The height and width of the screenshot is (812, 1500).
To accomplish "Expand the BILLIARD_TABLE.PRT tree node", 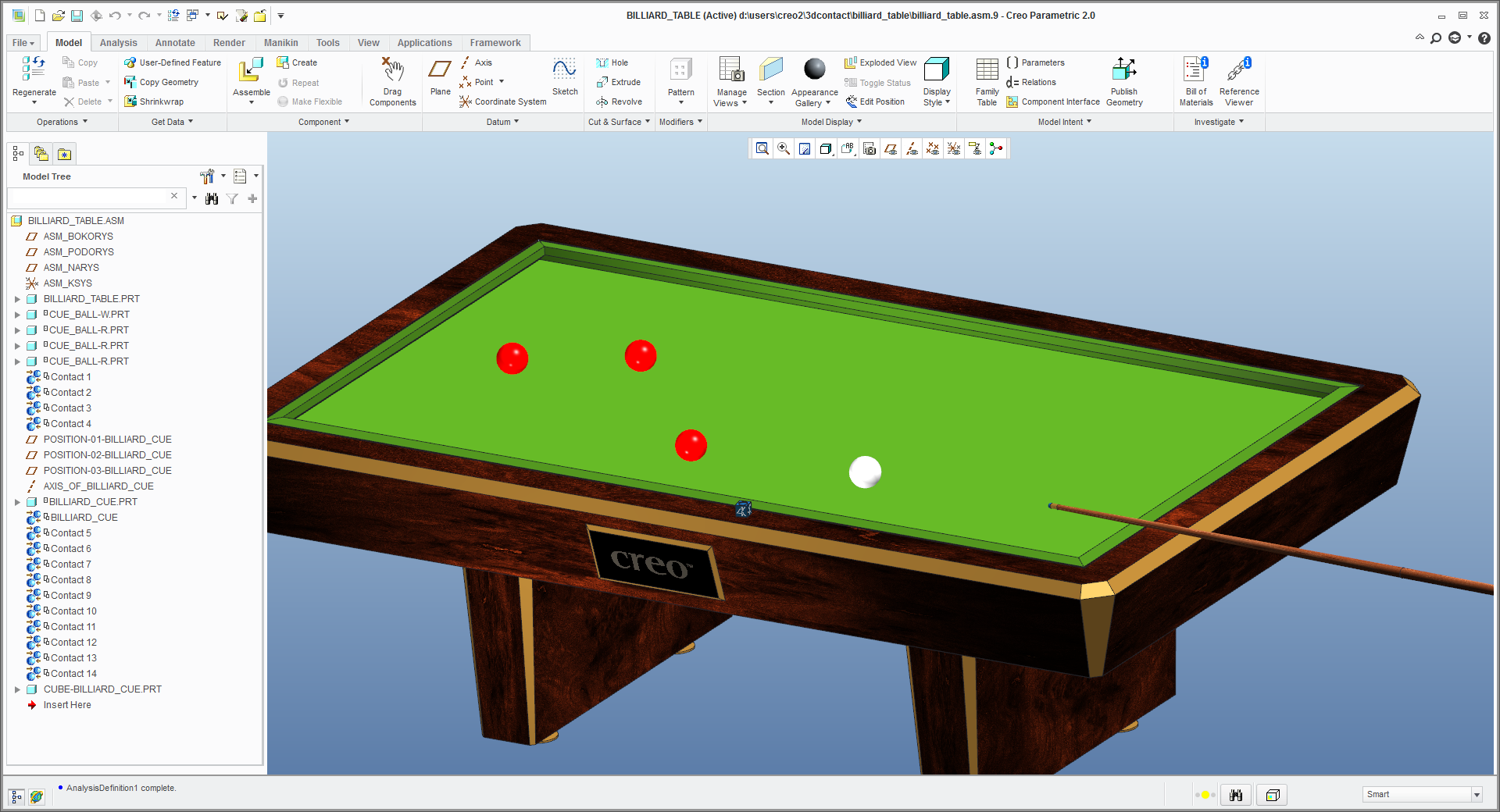I will click(17, 299).
